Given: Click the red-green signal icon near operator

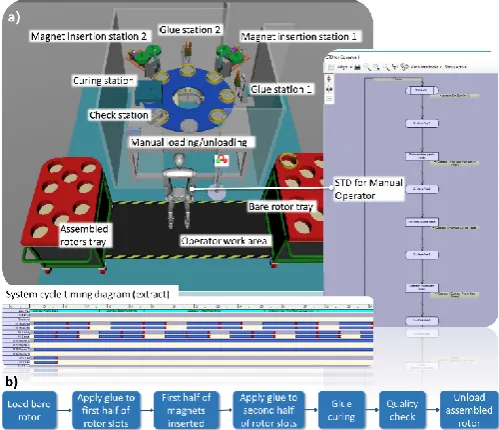Looking at the screenshot, I should (x=221, y=160).
